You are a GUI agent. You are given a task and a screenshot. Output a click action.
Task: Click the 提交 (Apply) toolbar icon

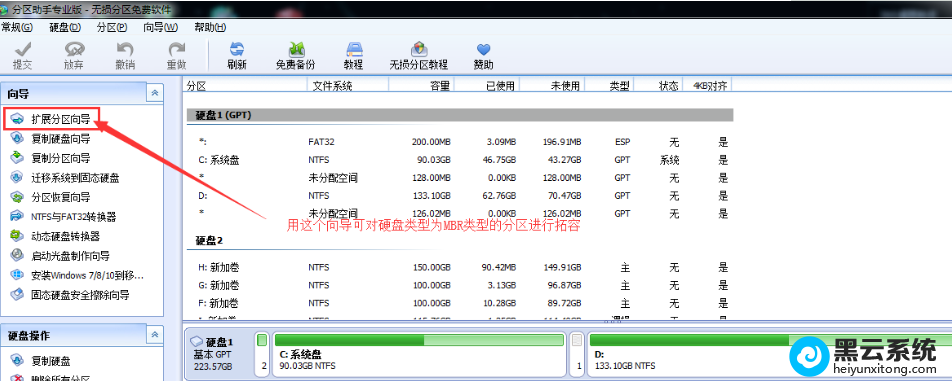23,56
